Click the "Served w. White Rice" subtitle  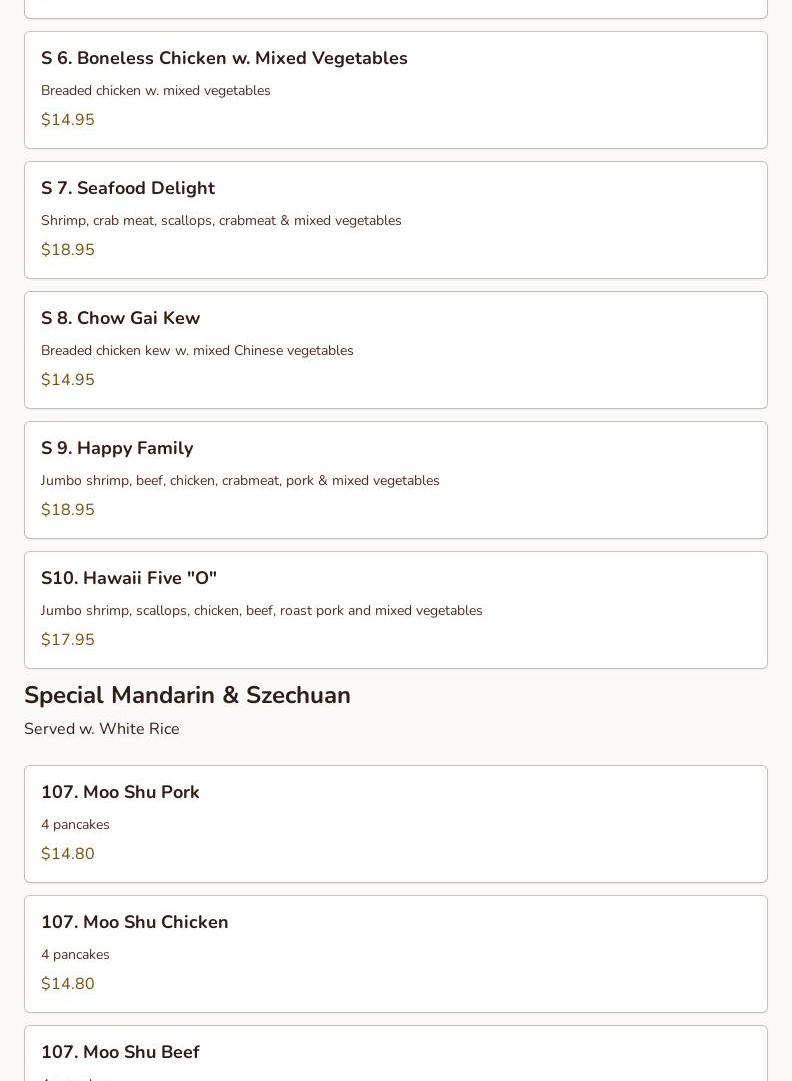(102, 729)
